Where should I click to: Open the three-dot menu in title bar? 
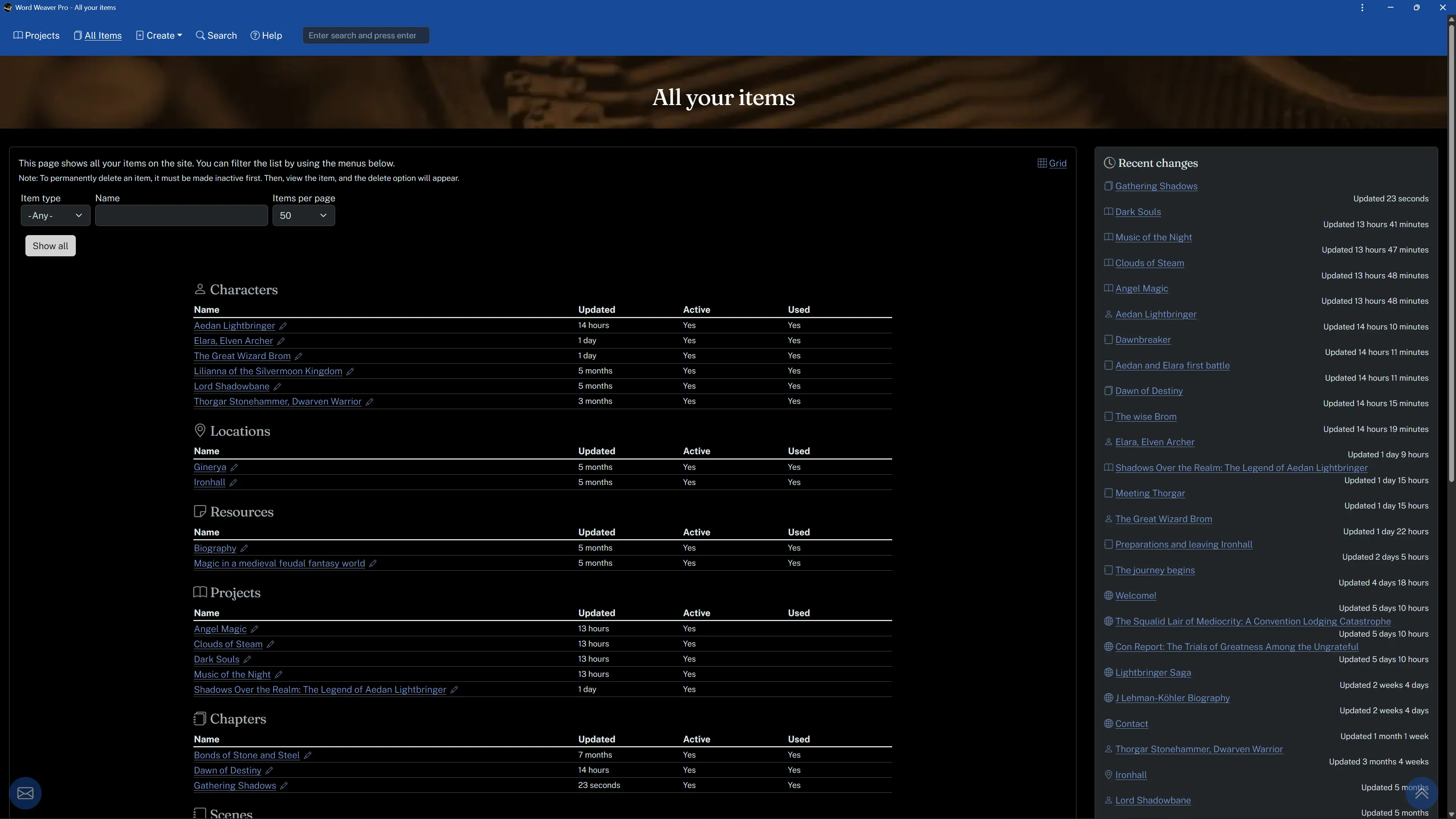point(1362,7)
